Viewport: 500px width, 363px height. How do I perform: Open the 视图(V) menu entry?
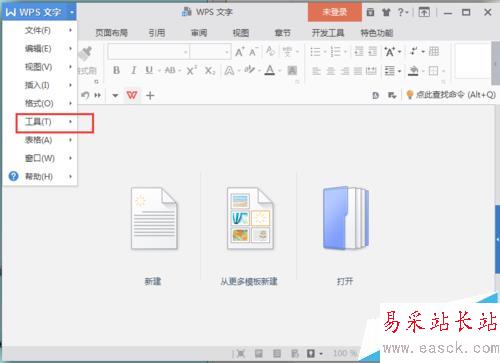point(40,67)
